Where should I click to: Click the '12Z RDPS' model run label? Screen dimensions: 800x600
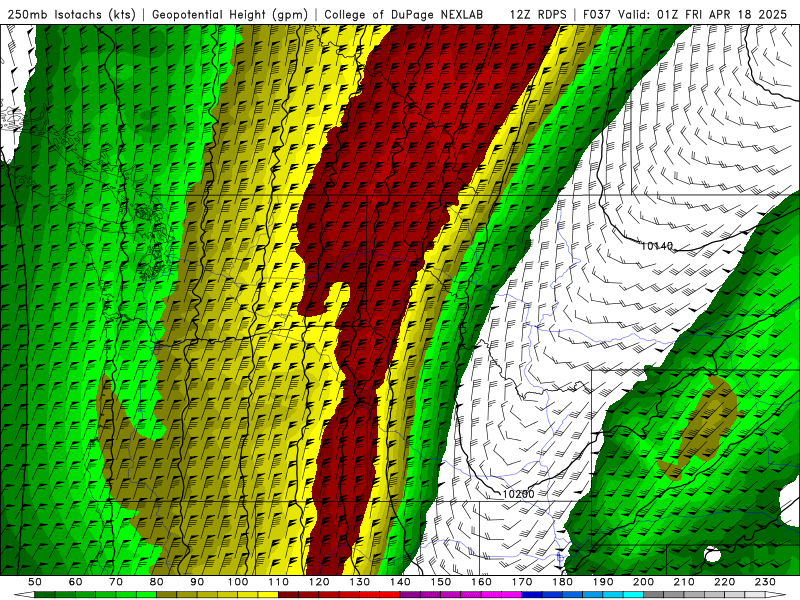538,14
